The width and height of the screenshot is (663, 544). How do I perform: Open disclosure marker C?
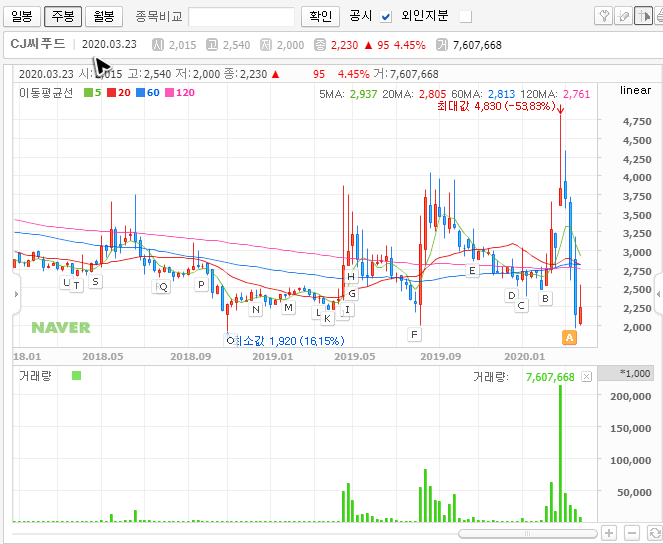pyautogui.click(x=521, y=305)
